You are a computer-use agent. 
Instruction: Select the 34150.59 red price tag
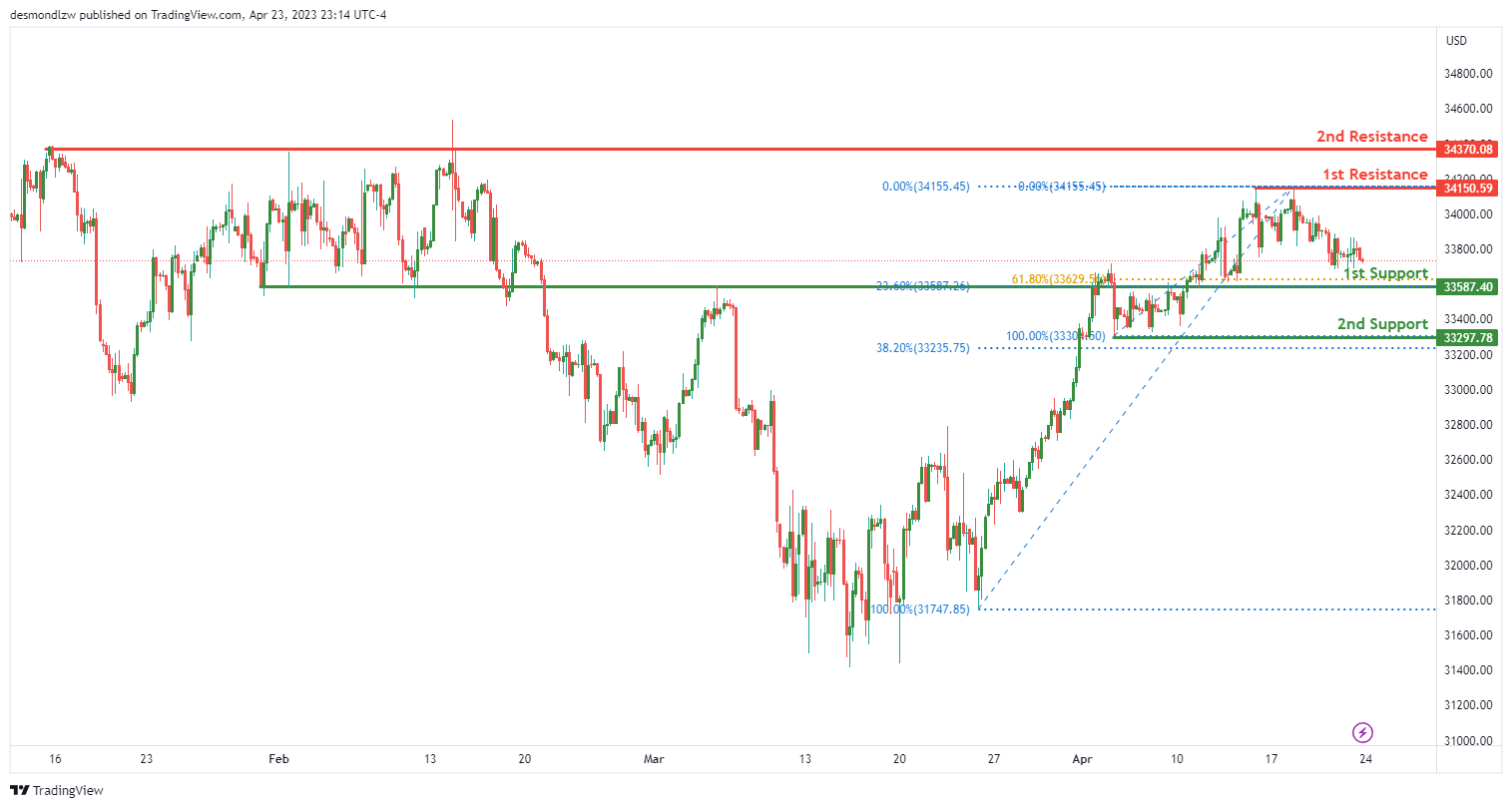click(1468, 188)
